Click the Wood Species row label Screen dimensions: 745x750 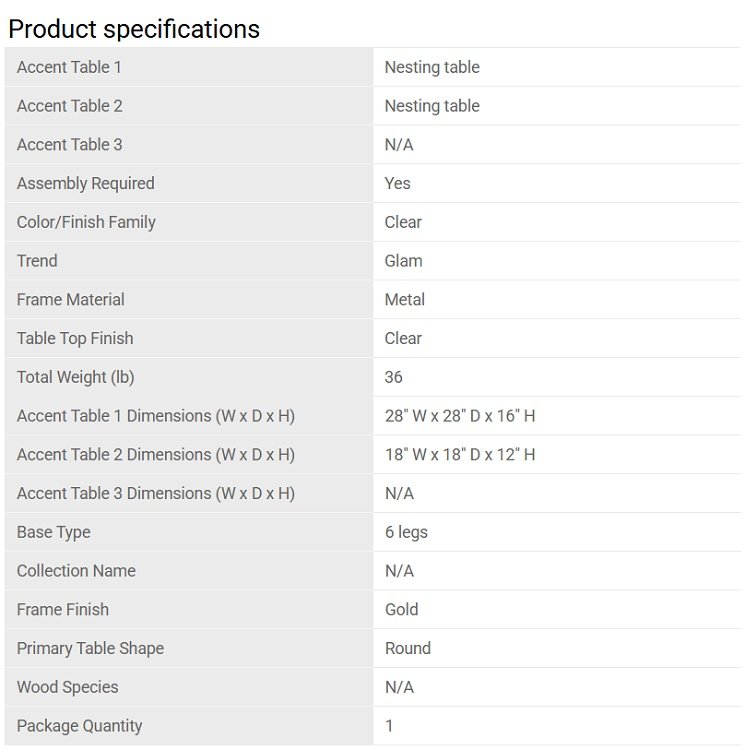(67, 687)
